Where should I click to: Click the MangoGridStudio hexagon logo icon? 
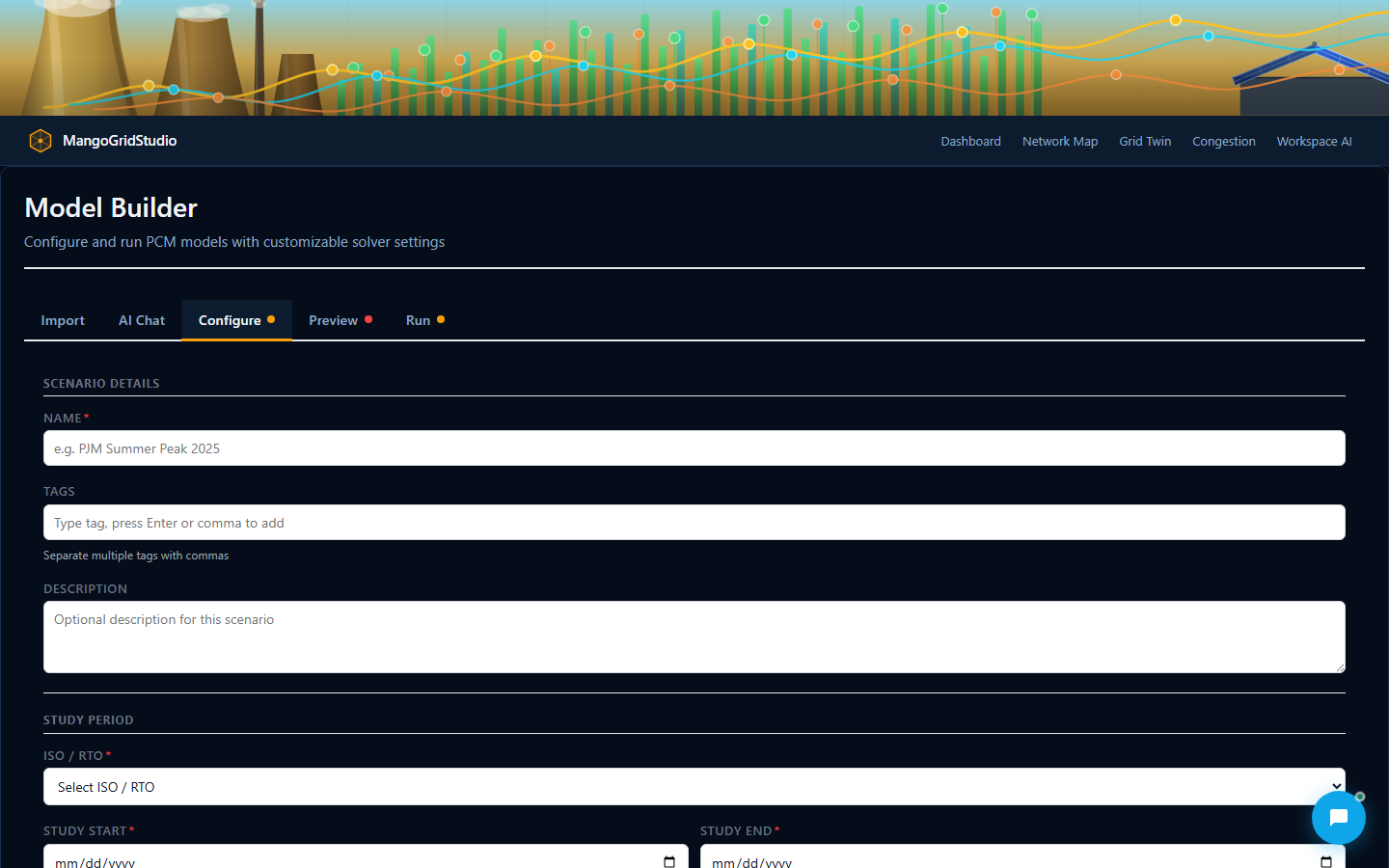[41, 141]
